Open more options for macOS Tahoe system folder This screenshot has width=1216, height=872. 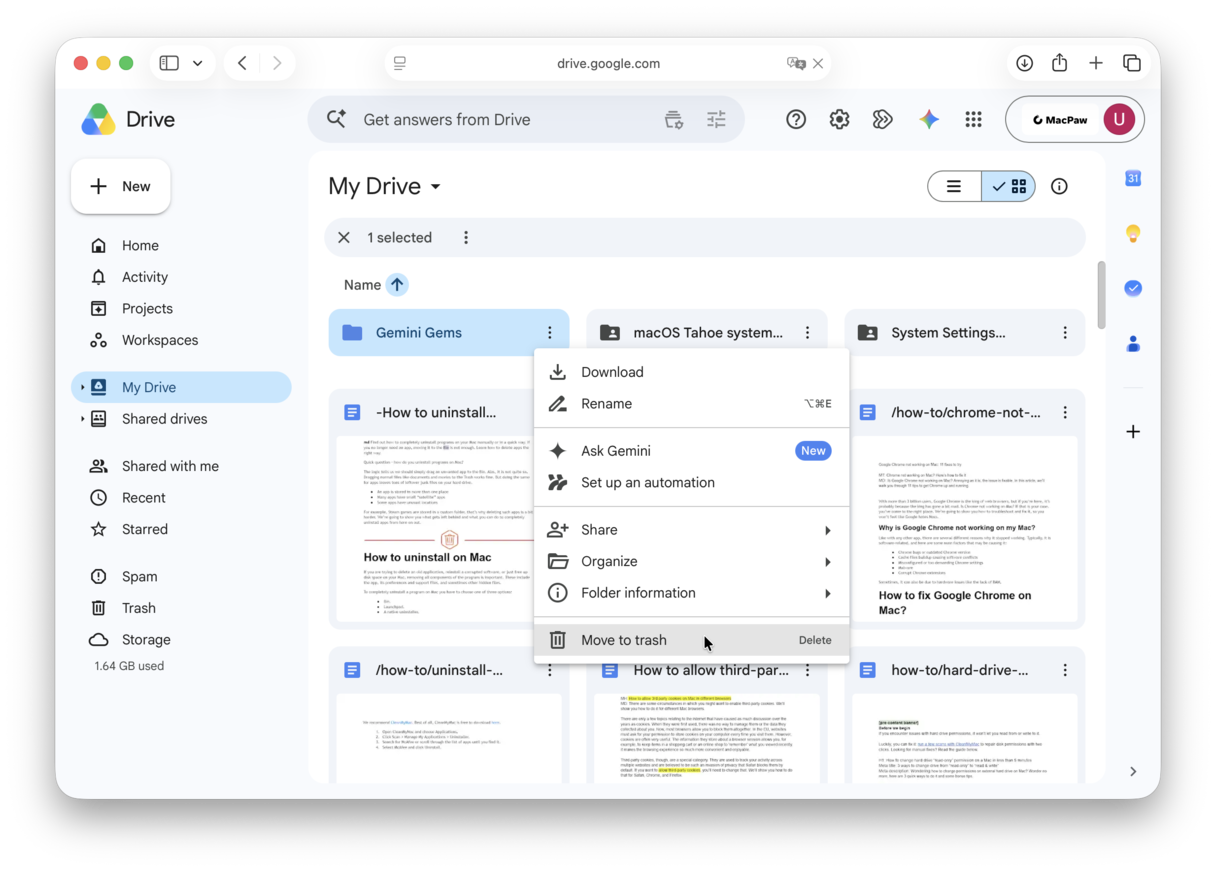pyautogui.click(x=807, y=332)
